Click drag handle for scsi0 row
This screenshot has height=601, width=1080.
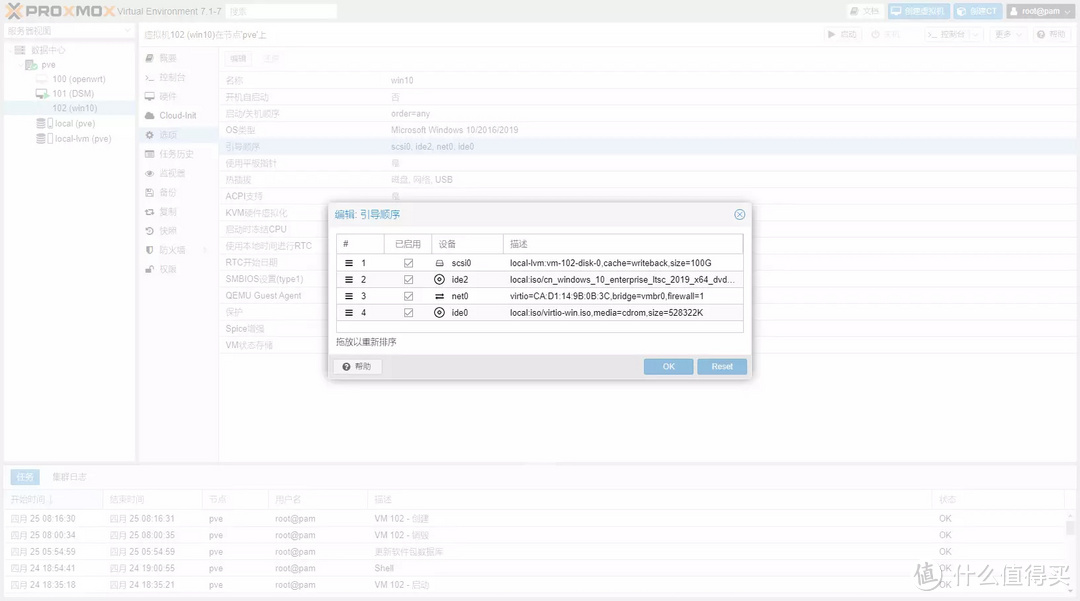pyautogui.click(x=349, y=263)
